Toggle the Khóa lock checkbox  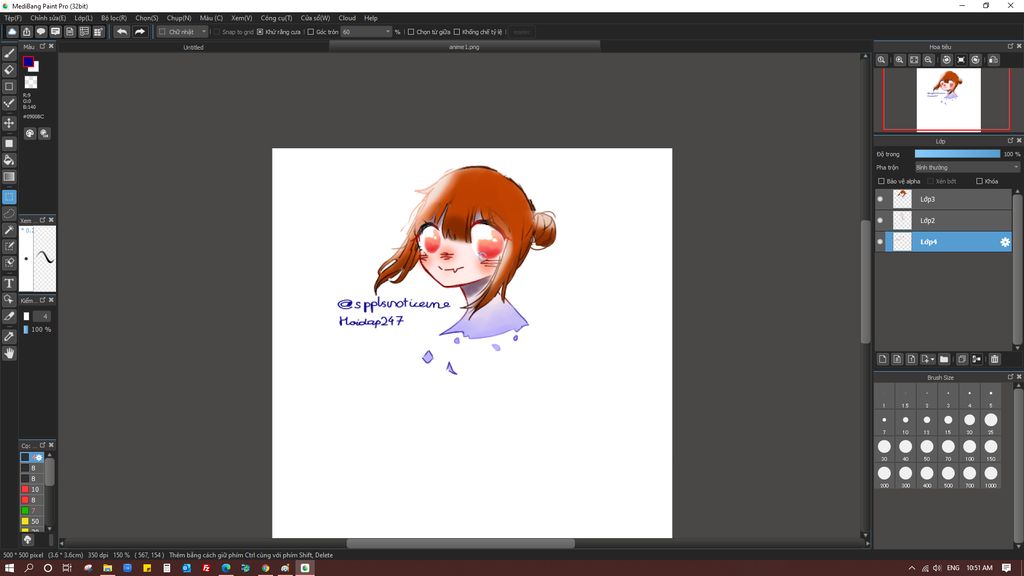[x=979, y=182]
